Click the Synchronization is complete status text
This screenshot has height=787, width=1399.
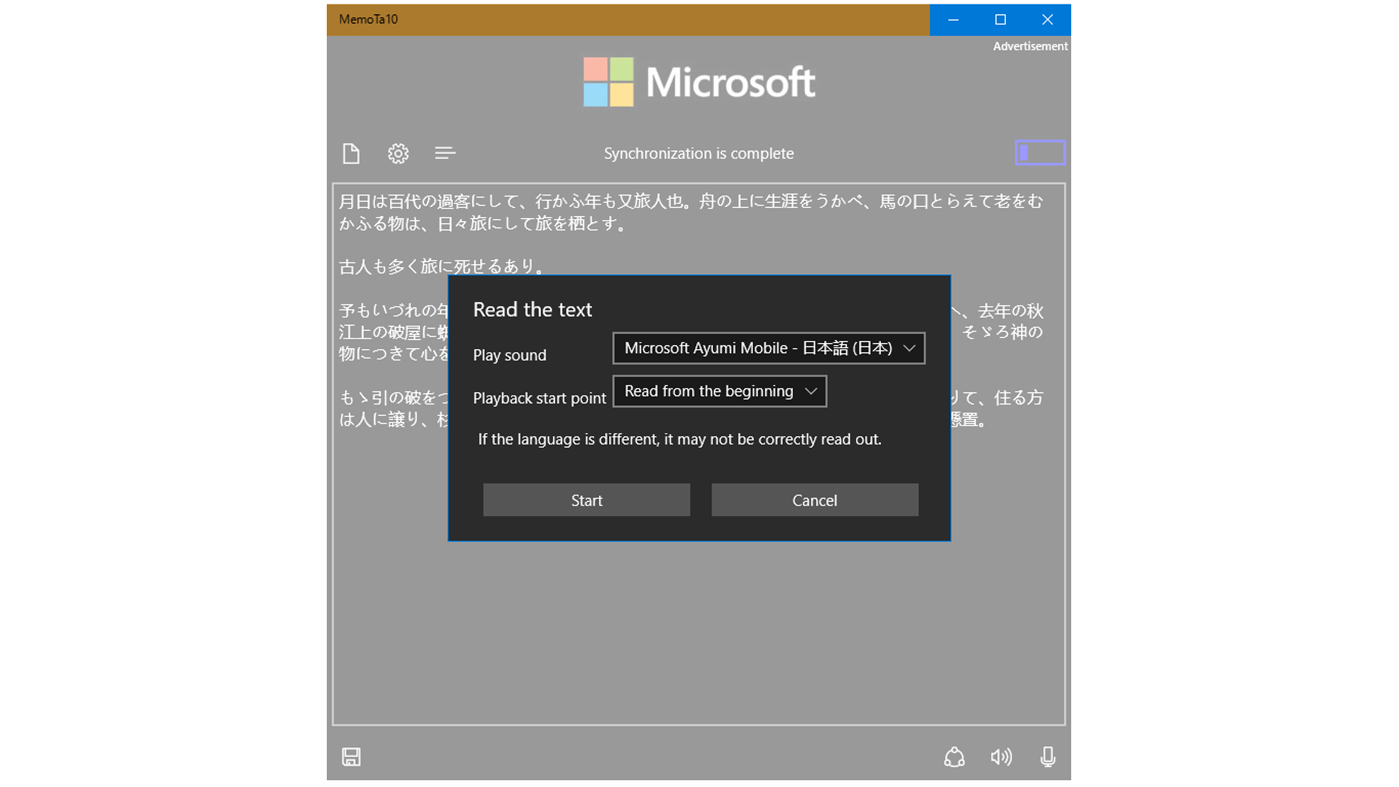698,153
